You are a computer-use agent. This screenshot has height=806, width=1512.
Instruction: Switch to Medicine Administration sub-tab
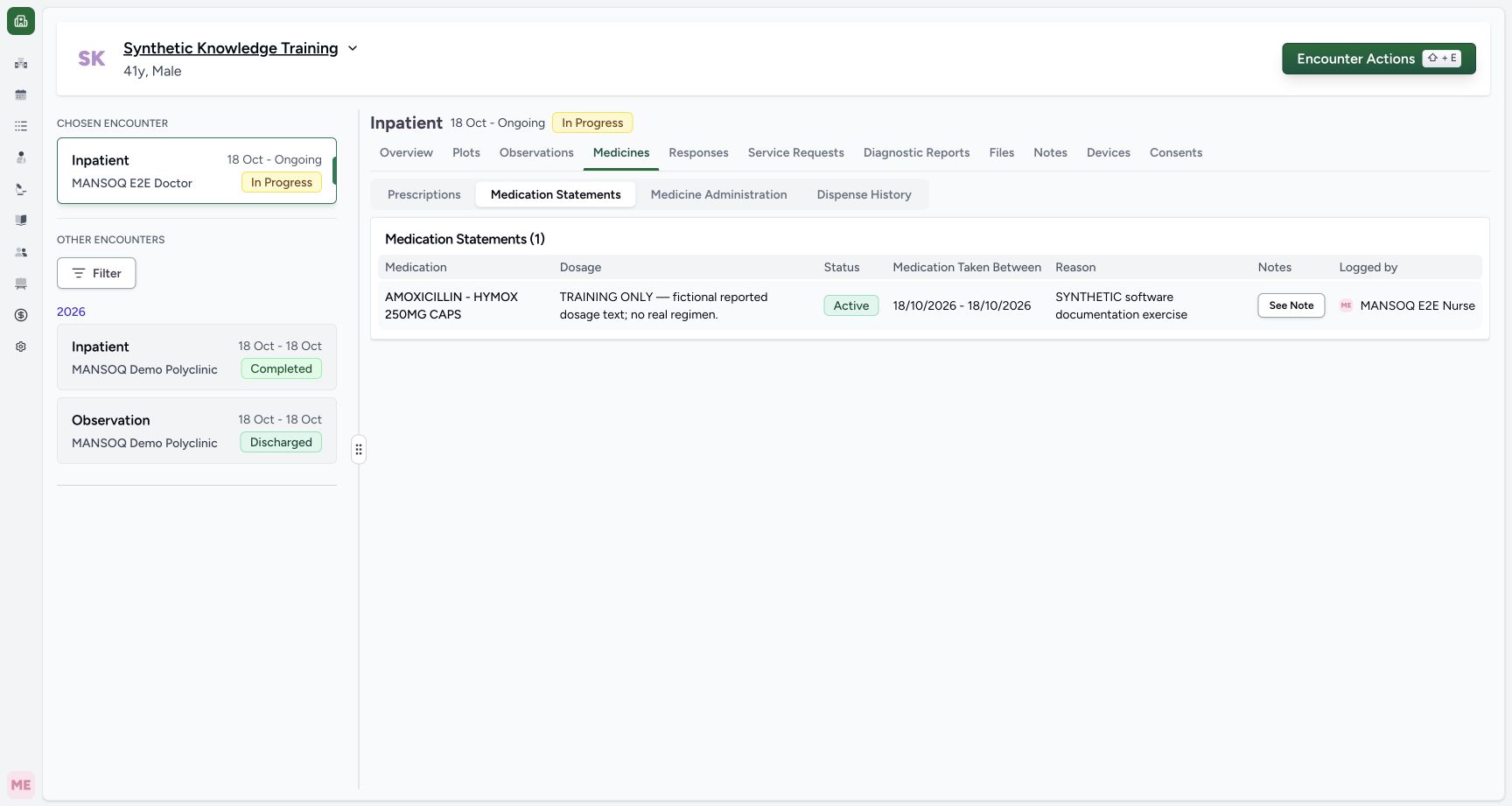point(719,194)
